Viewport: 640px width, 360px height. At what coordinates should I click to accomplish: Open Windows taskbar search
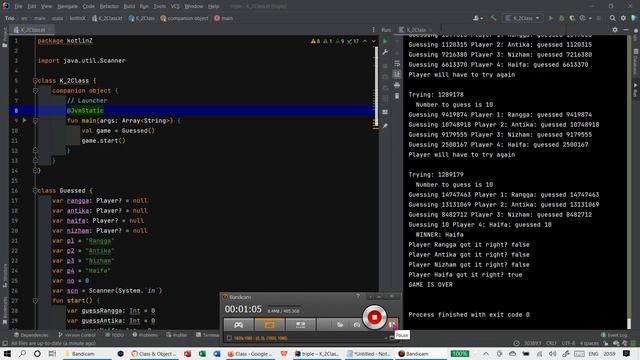coord(22,353)
